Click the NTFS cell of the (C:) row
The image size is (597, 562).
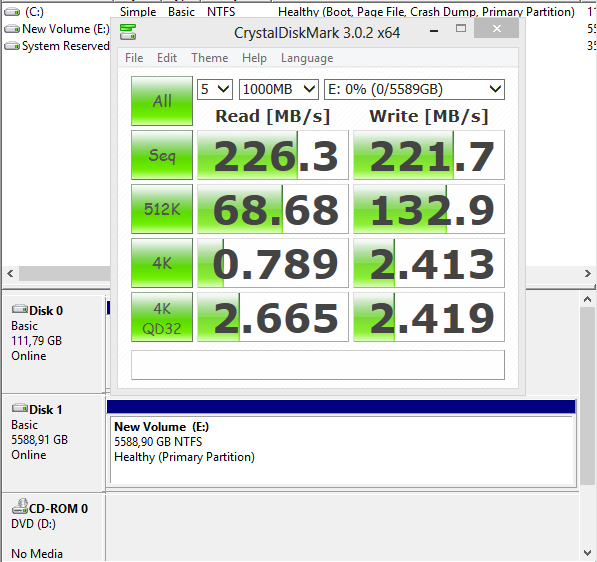[221, 12]
